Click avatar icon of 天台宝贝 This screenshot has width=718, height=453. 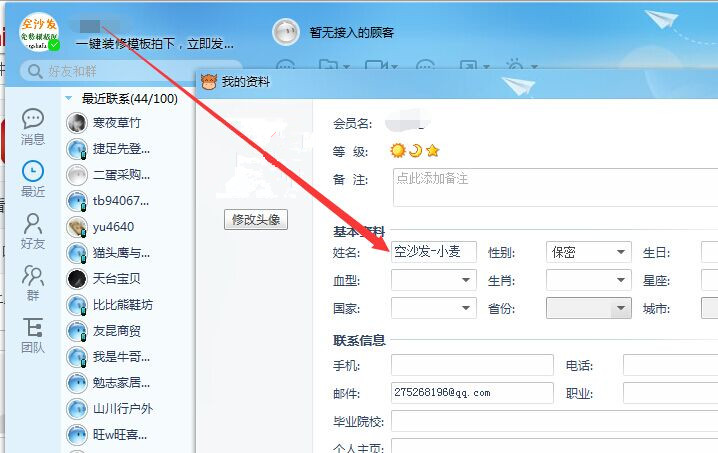(76, 278)
